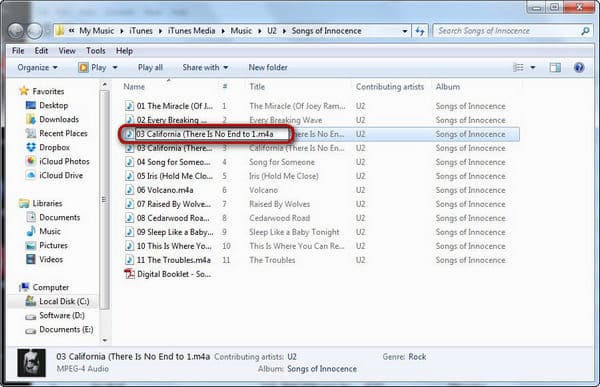Click the New folder button
600x387 pixels.
[x=268, y=68]
